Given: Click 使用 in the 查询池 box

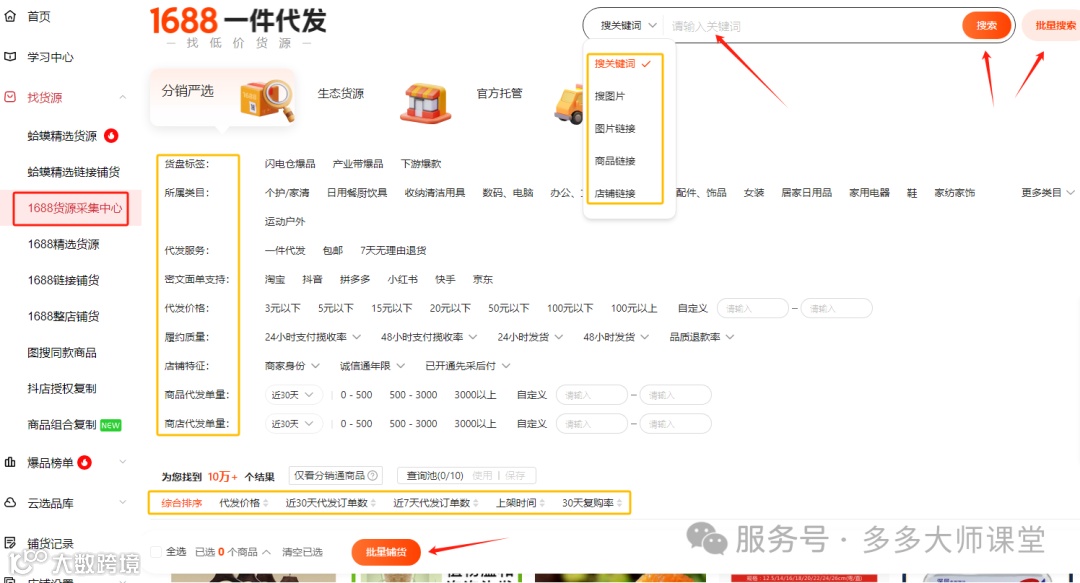Looking at the screenshot, I should pyautogui.click(x=482, y=475).
